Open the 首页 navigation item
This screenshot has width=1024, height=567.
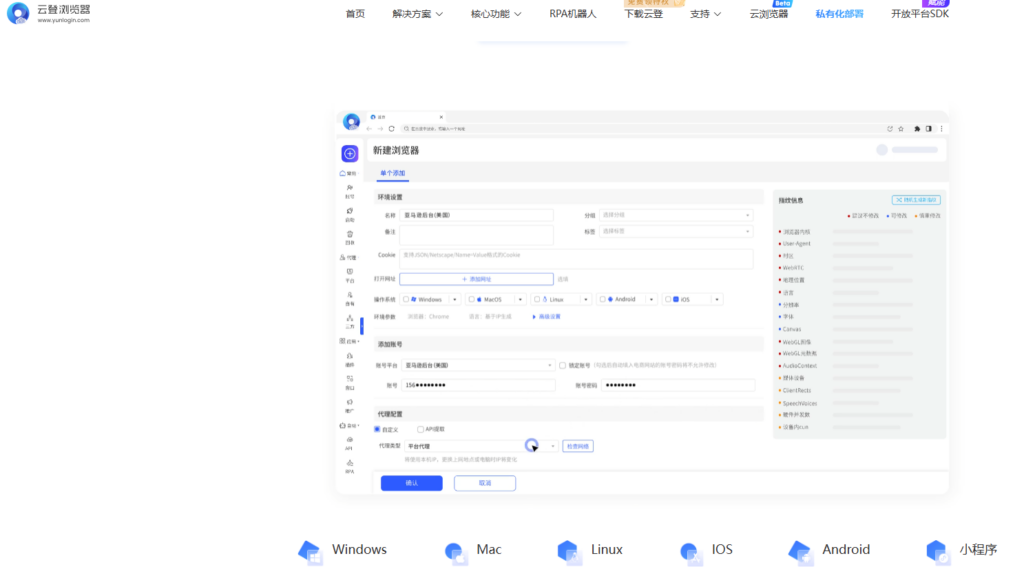pos(355,14)
